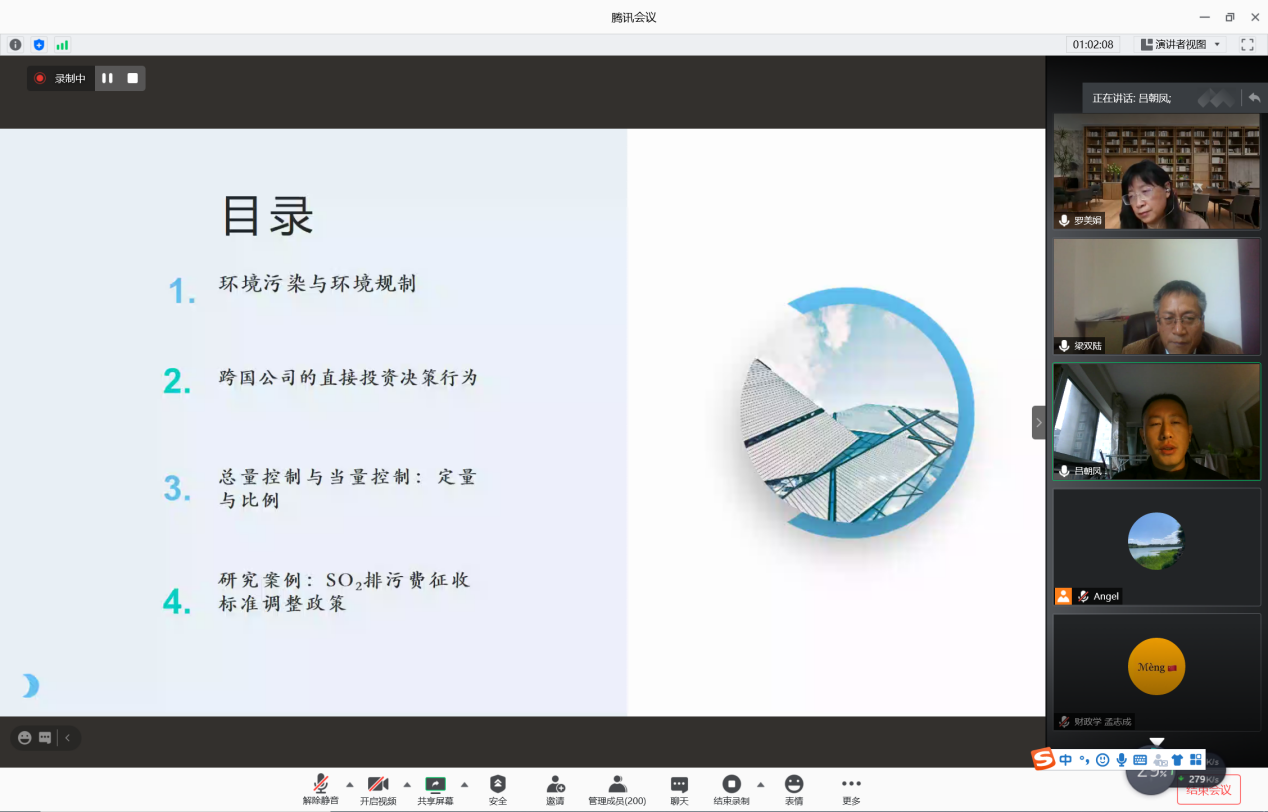1268x812 pixels.
Task: Expand audio options arrow beside 解除静音
Action: pos(349,784)
